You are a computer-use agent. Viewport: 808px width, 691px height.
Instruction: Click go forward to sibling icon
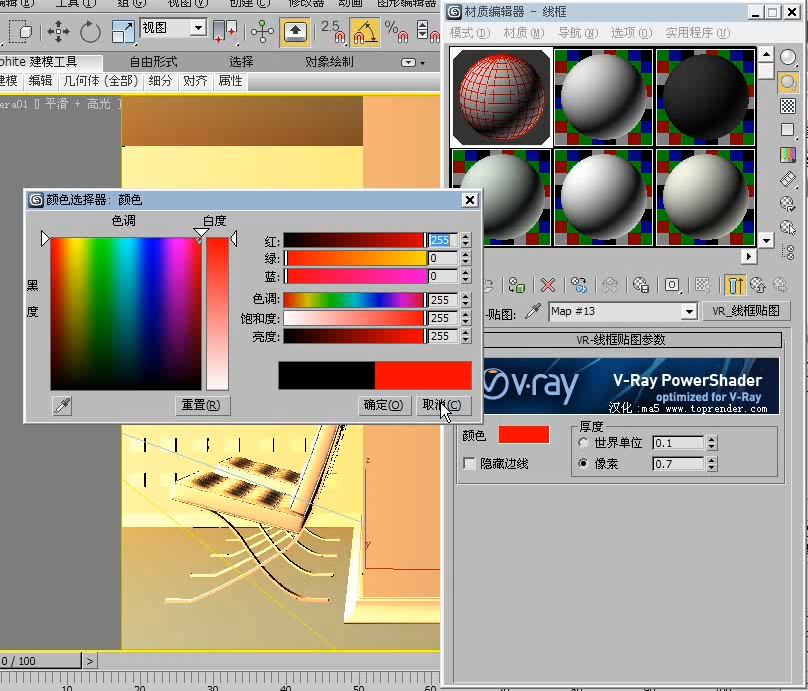(781, 285)
